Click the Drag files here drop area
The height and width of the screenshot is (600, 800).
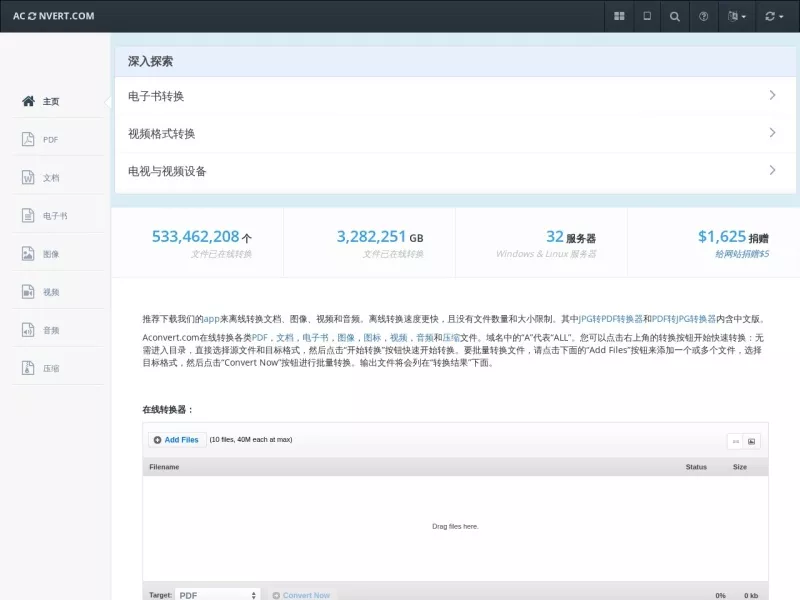coord(455,527)
